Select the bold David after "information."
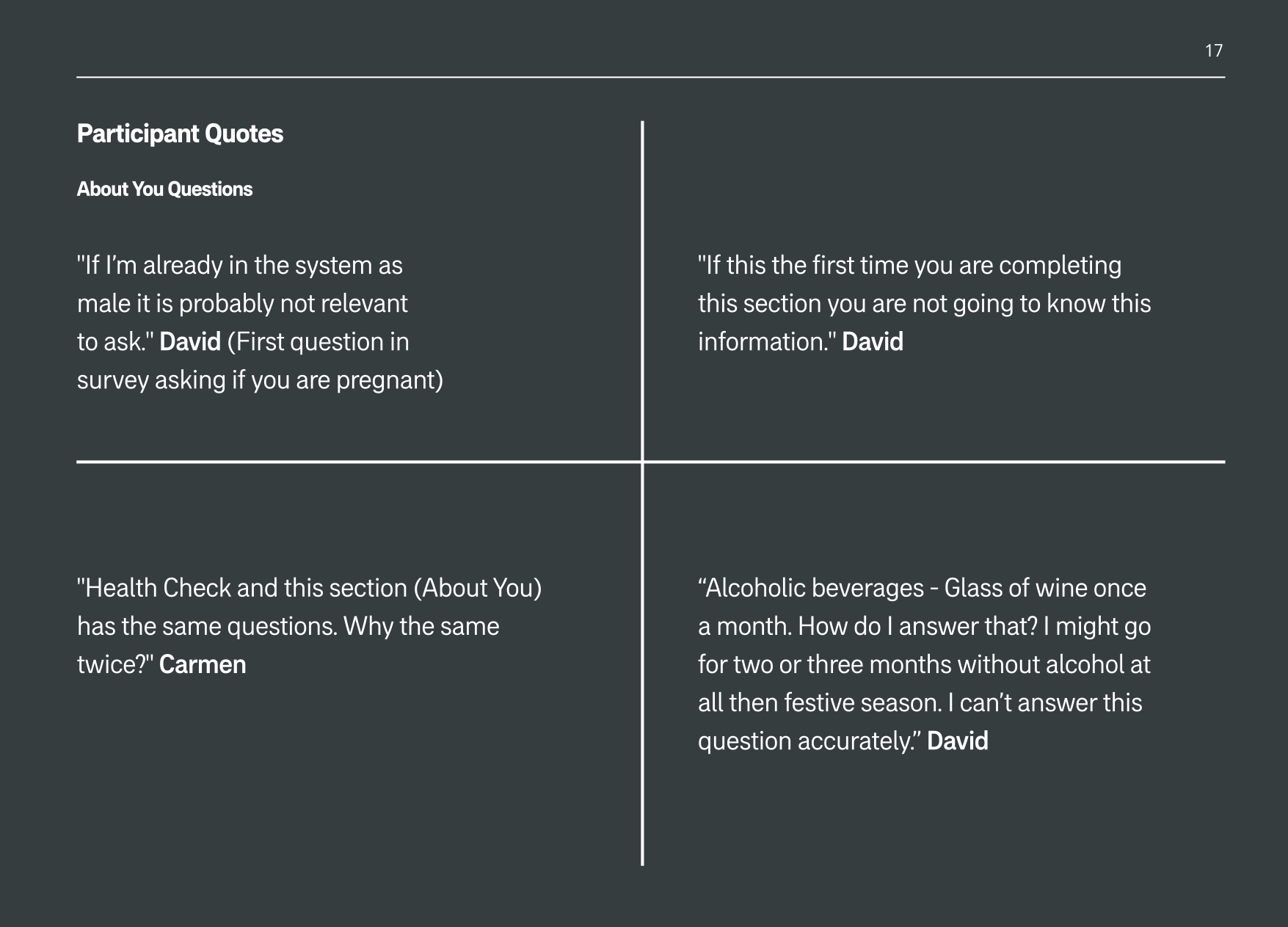This screenshot has width=1288, height=927. coord(872,342)
